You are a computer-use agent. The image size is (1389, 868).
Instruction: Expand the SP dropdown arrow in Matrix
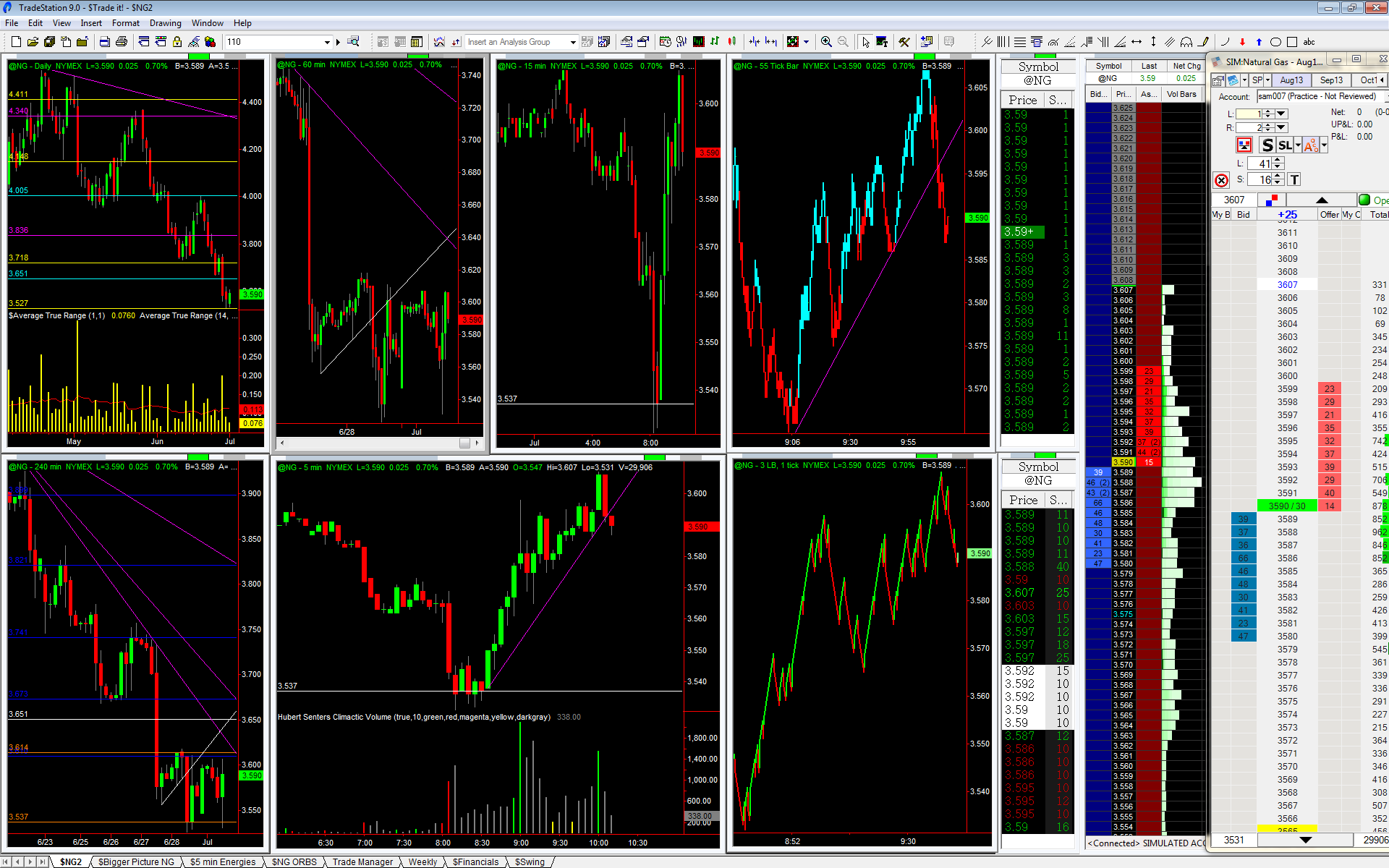[1267, 80]
